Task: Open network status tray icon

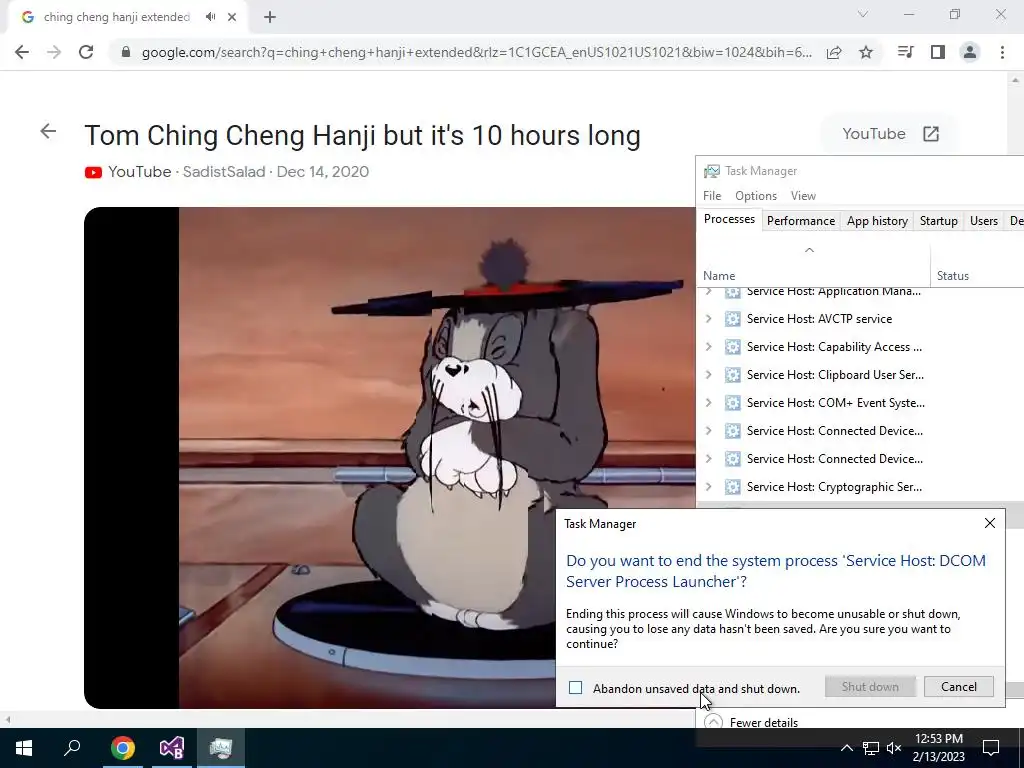Action: (871, 748)
